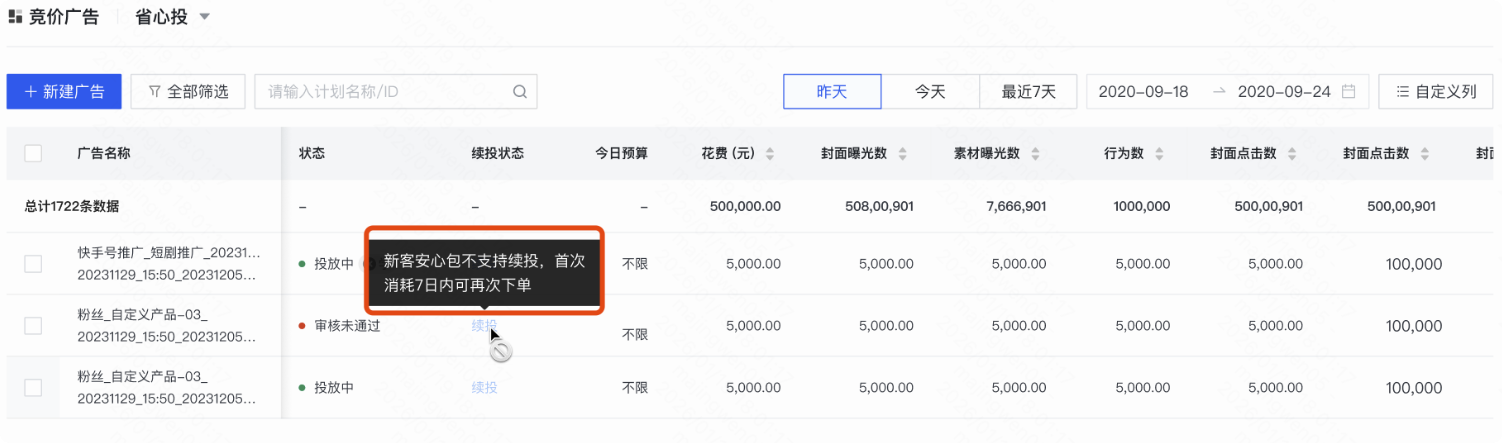Click the 续投状态 column header
The width and height of the screenshot is (1502, 443).
click(498, 153)
